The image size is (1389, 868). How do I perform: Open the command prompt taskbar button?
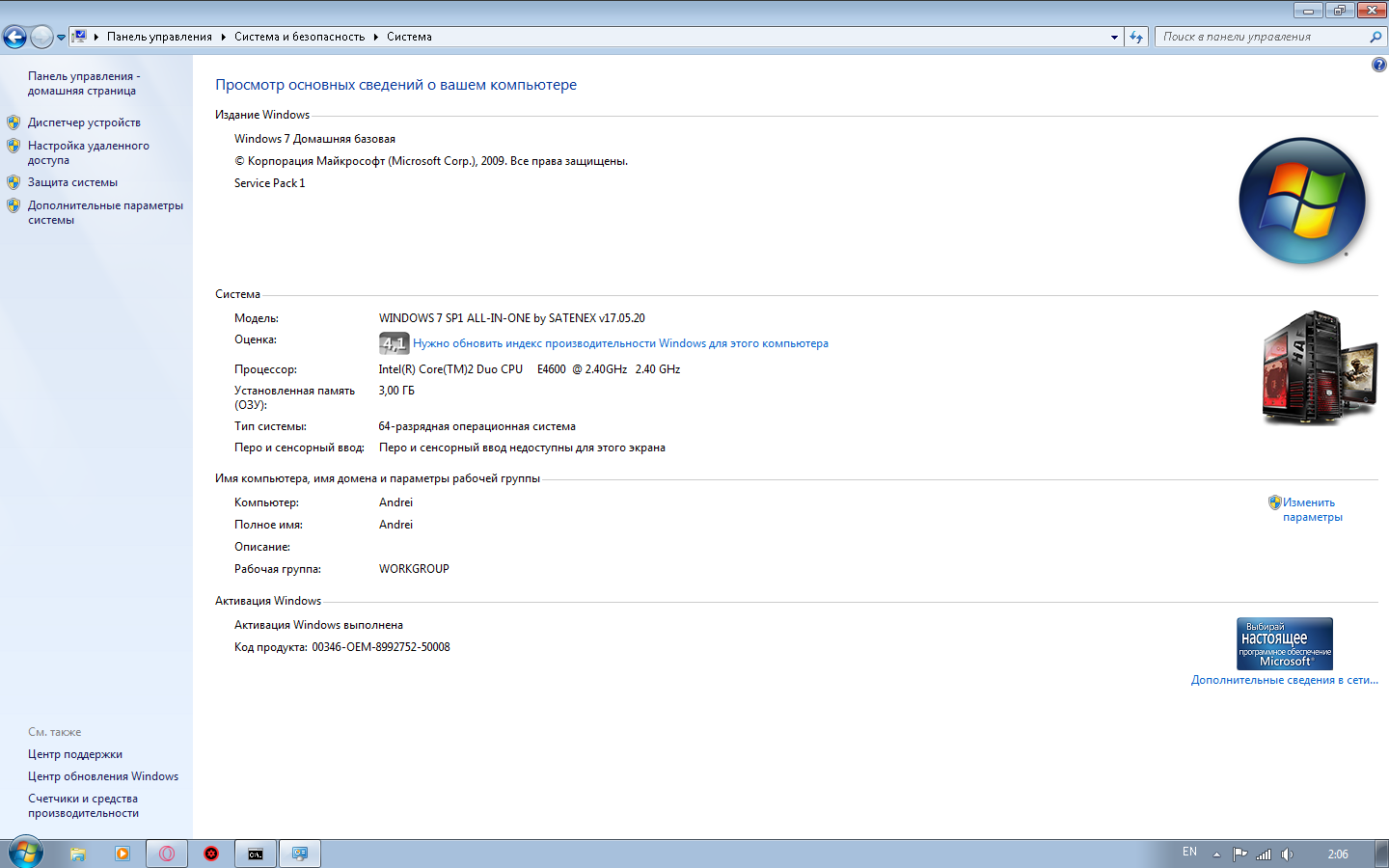[x=256, y=854]
